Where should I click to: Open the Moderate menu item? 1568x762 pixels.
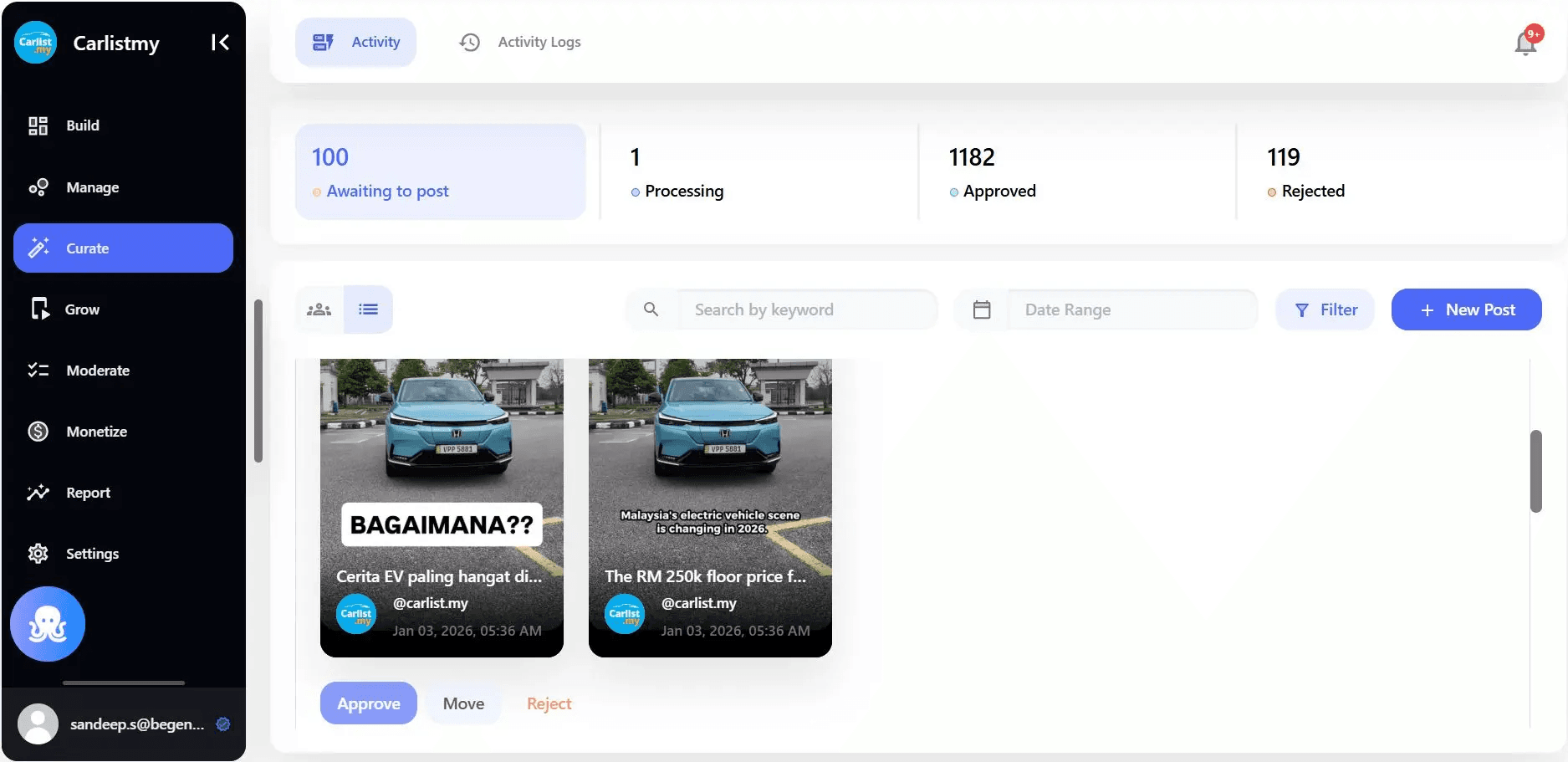[98, 371]
